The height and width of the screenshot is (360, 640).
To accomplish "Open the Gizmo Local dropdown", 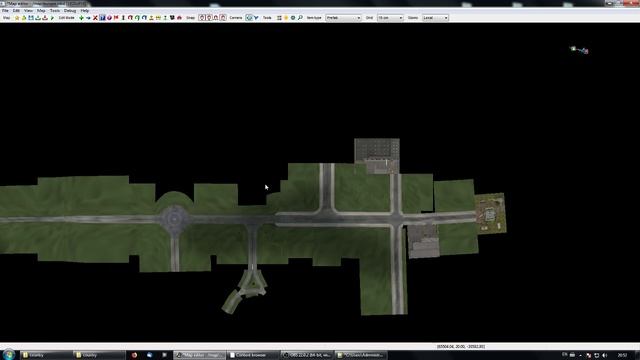I will click(435, 18).
